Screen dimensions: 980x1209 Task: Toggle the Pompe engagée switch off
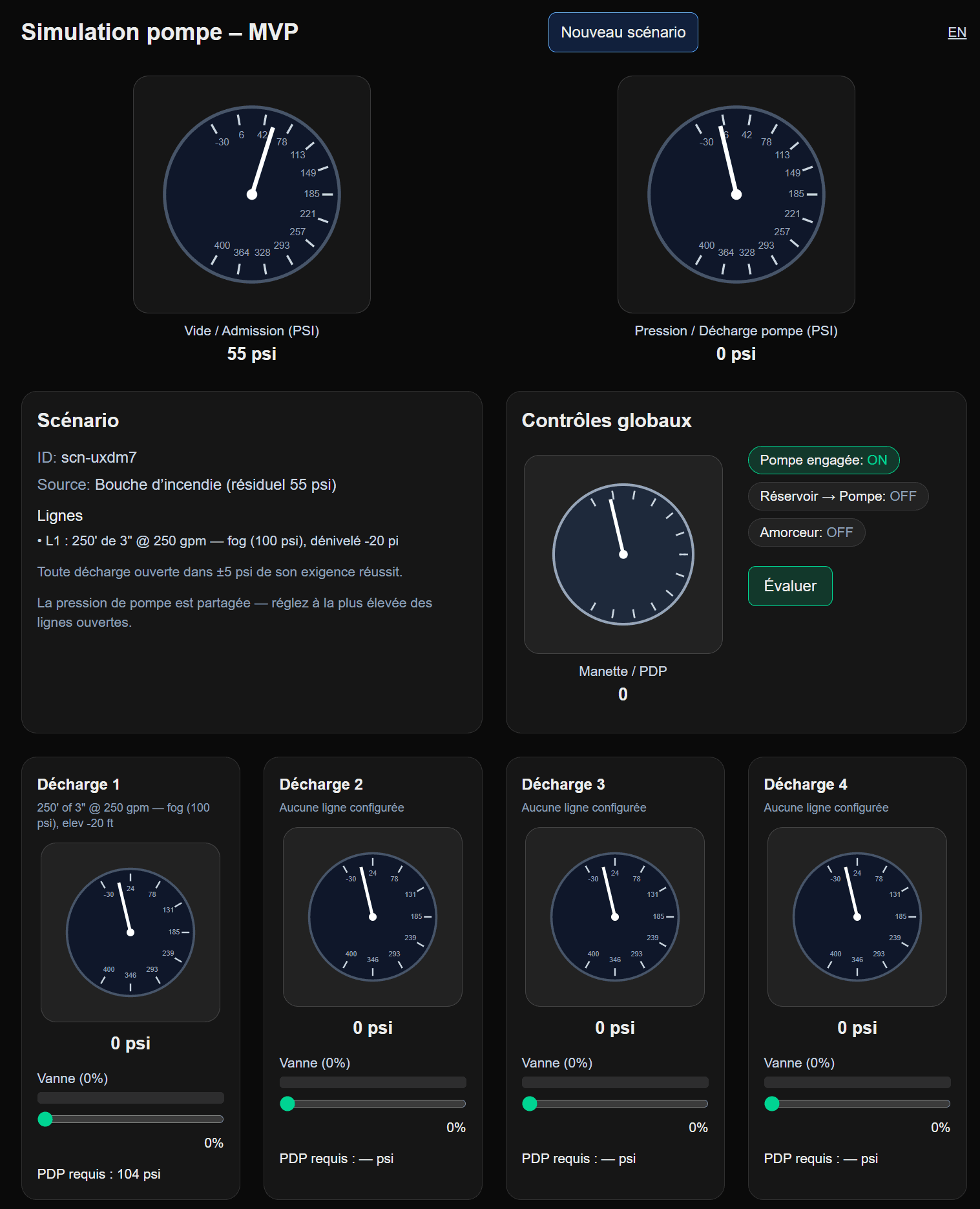click(x=823, y=460)
